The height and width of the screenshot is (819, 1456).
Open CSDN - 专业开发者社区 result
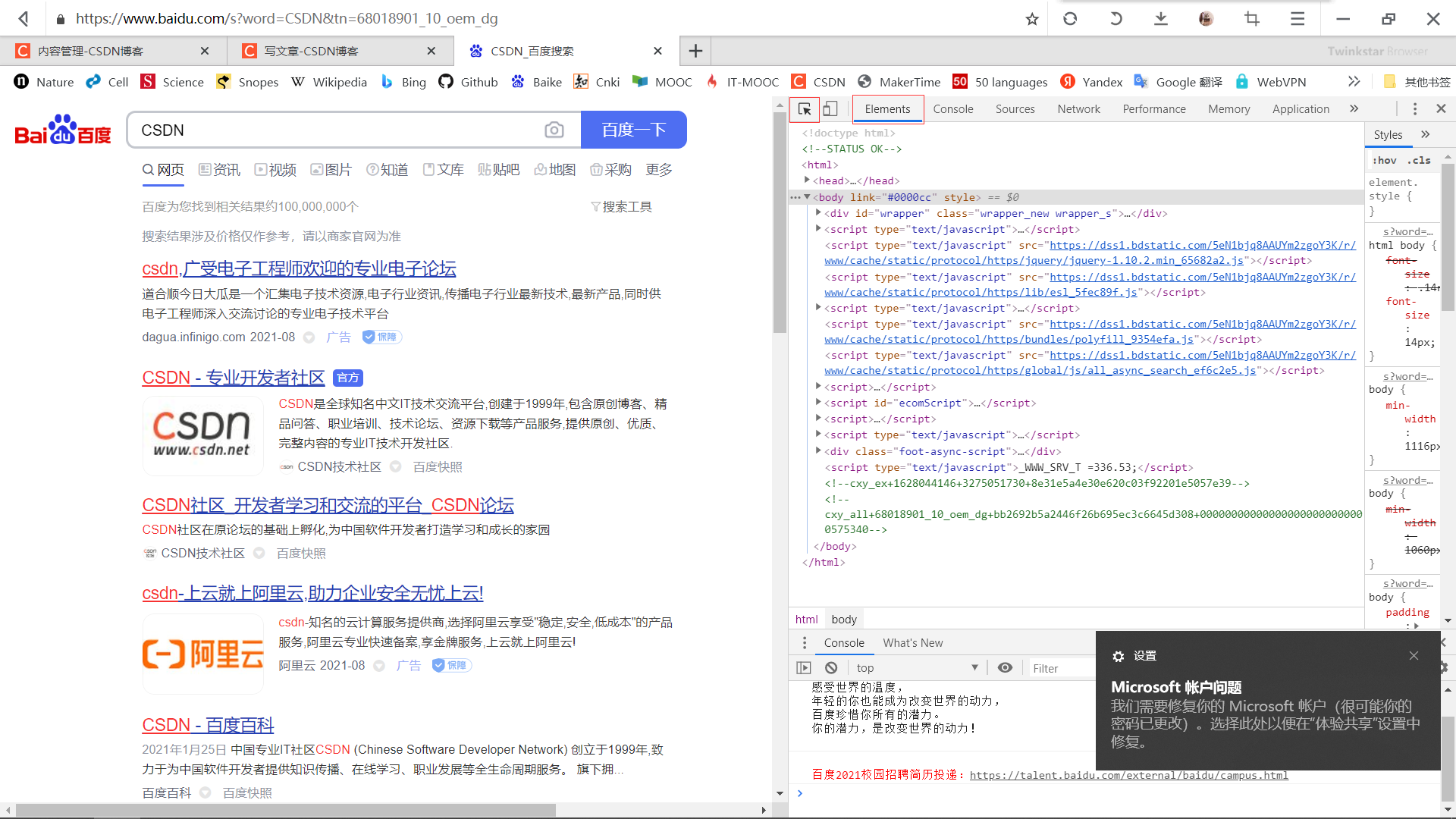[234, 378]
